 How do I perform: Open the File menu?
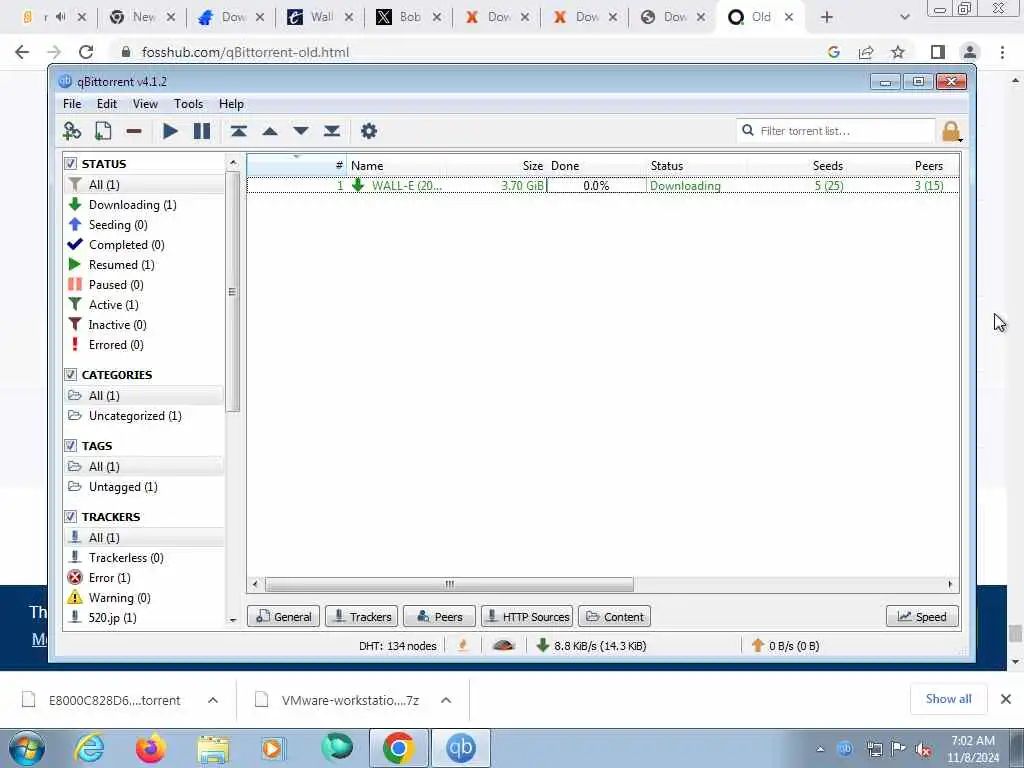(x=72, y=104)
